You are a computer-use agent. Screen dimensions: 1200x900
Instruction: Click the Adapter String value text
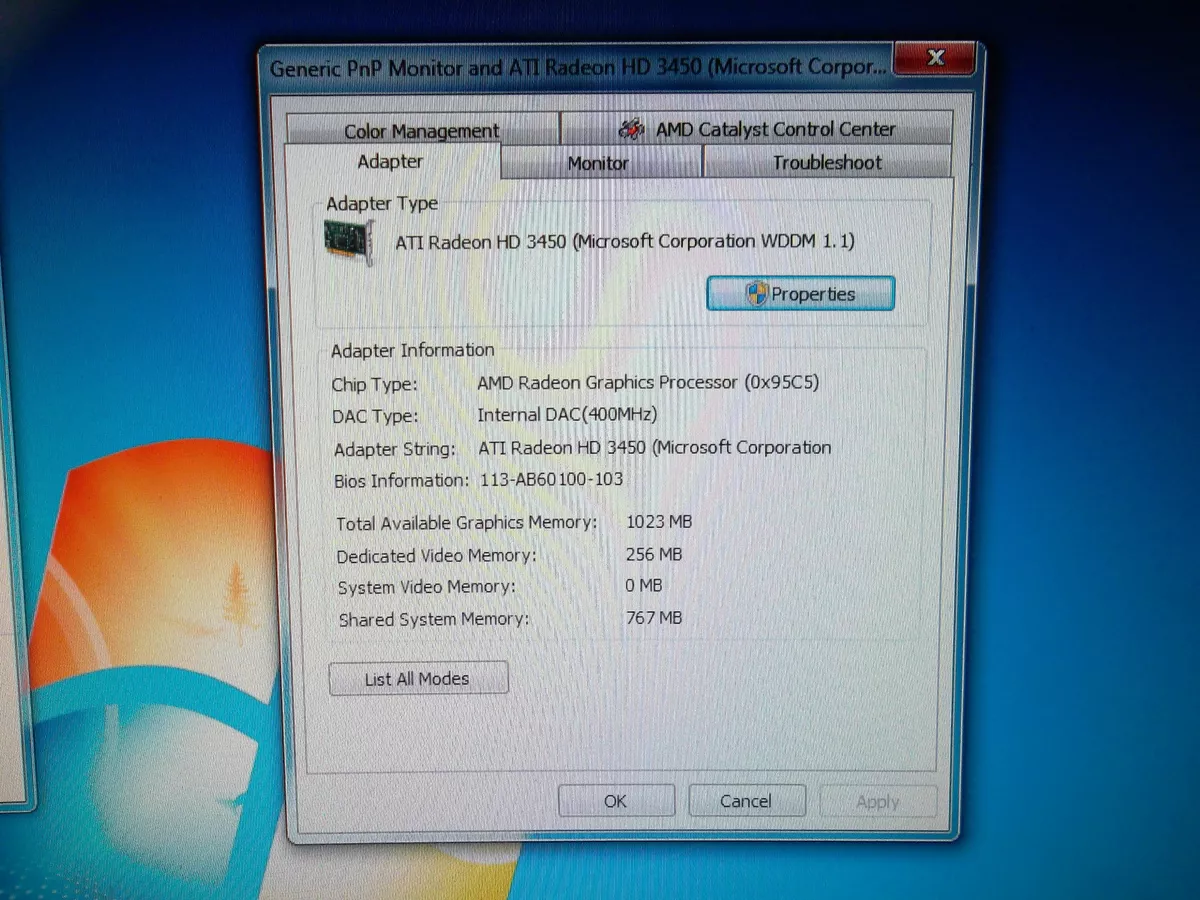click(655, 448)
